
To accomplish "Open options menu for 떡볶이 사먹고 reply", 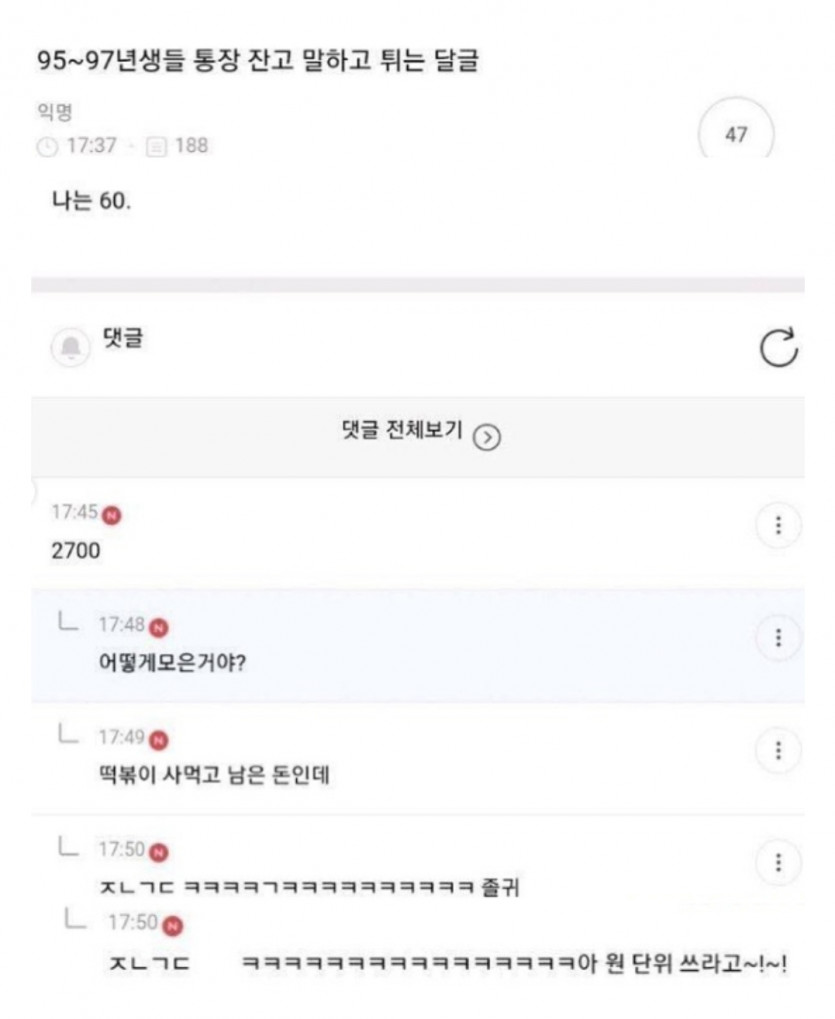I will (x=778, y=750).
